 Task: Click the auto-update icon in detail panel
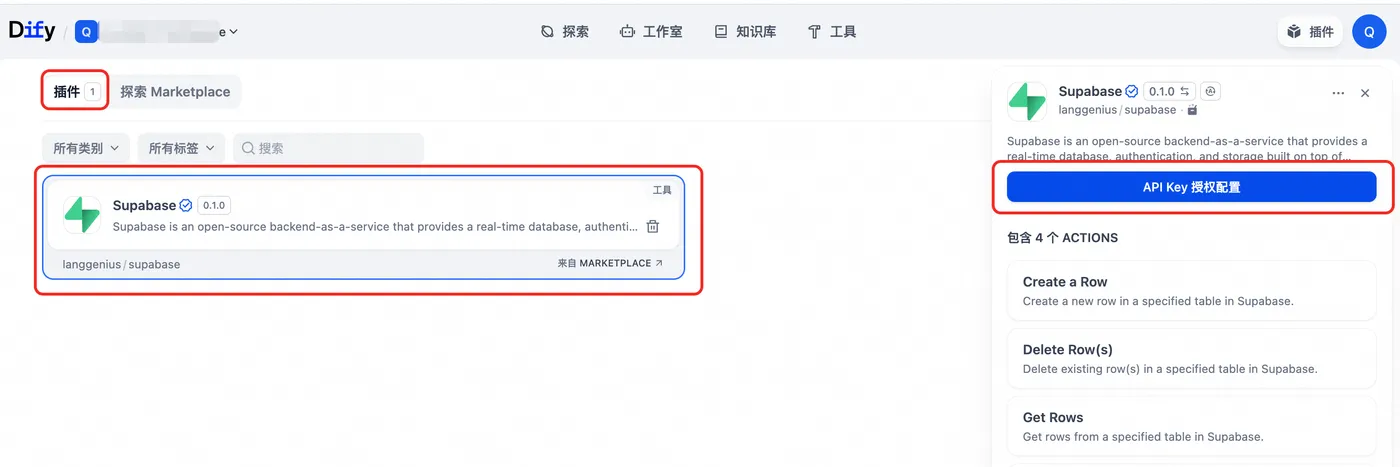point(1210,91)
